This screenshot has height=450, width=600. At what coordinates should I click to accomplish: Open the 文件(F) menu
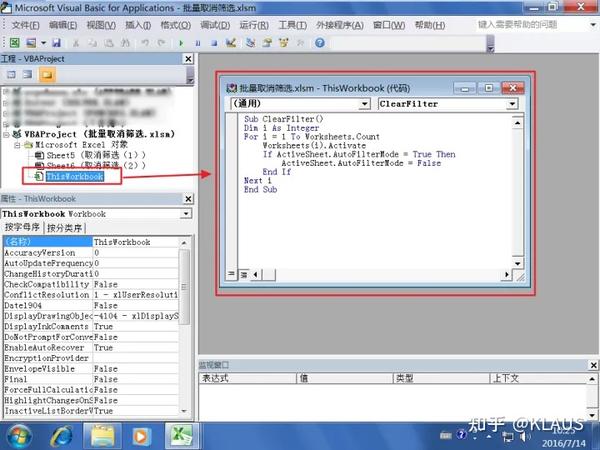click(25, 25)
